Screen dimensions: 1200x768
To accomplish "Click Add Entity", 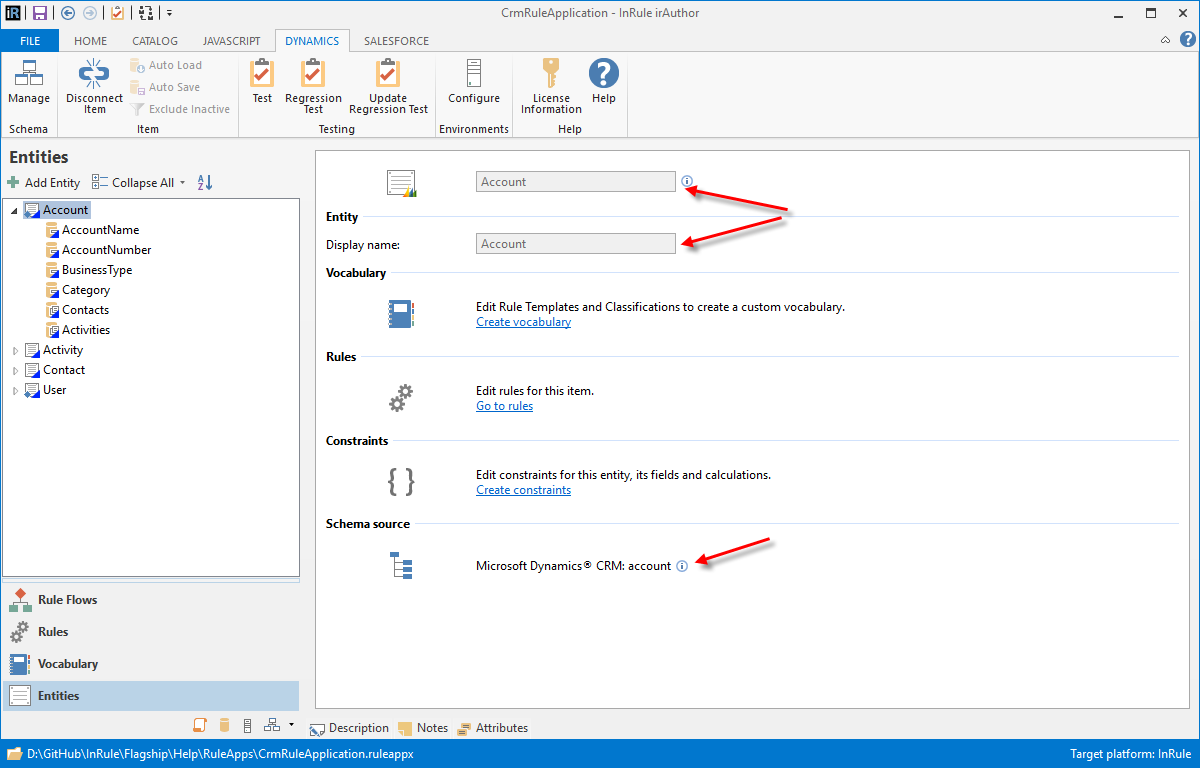I will [x=44, y=183].
